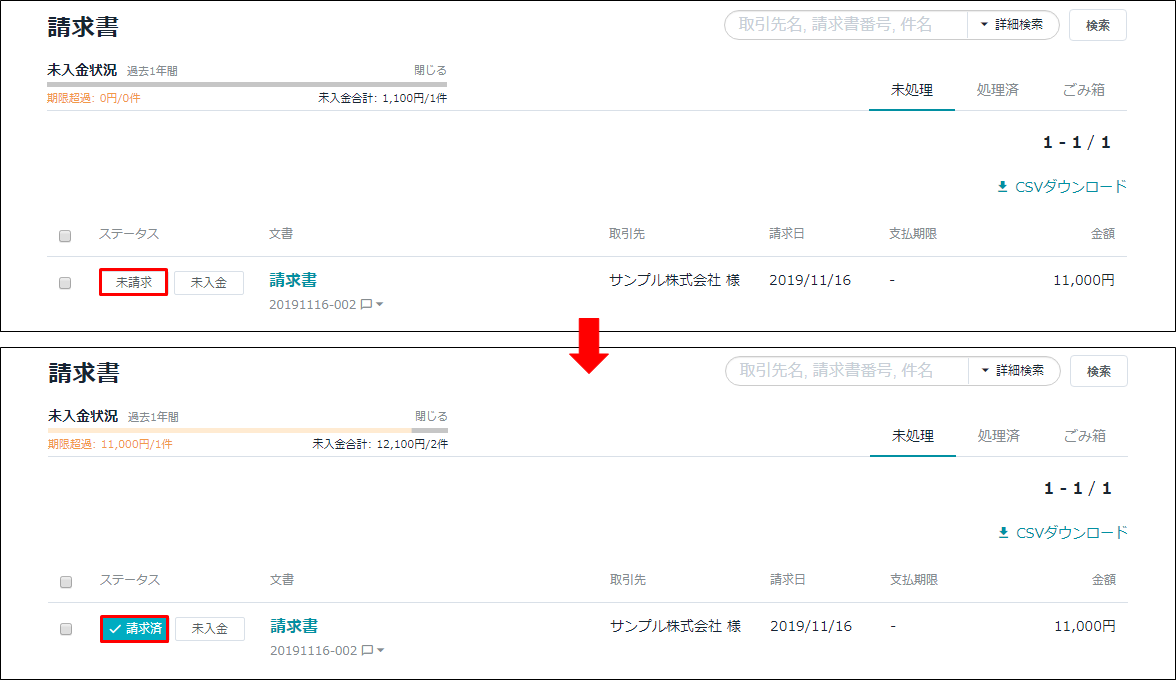Expand the caret beside 20191116-002 in the 未請求 row
Viewport: 1176px width, 680px height.
click(x=380, y=305)
